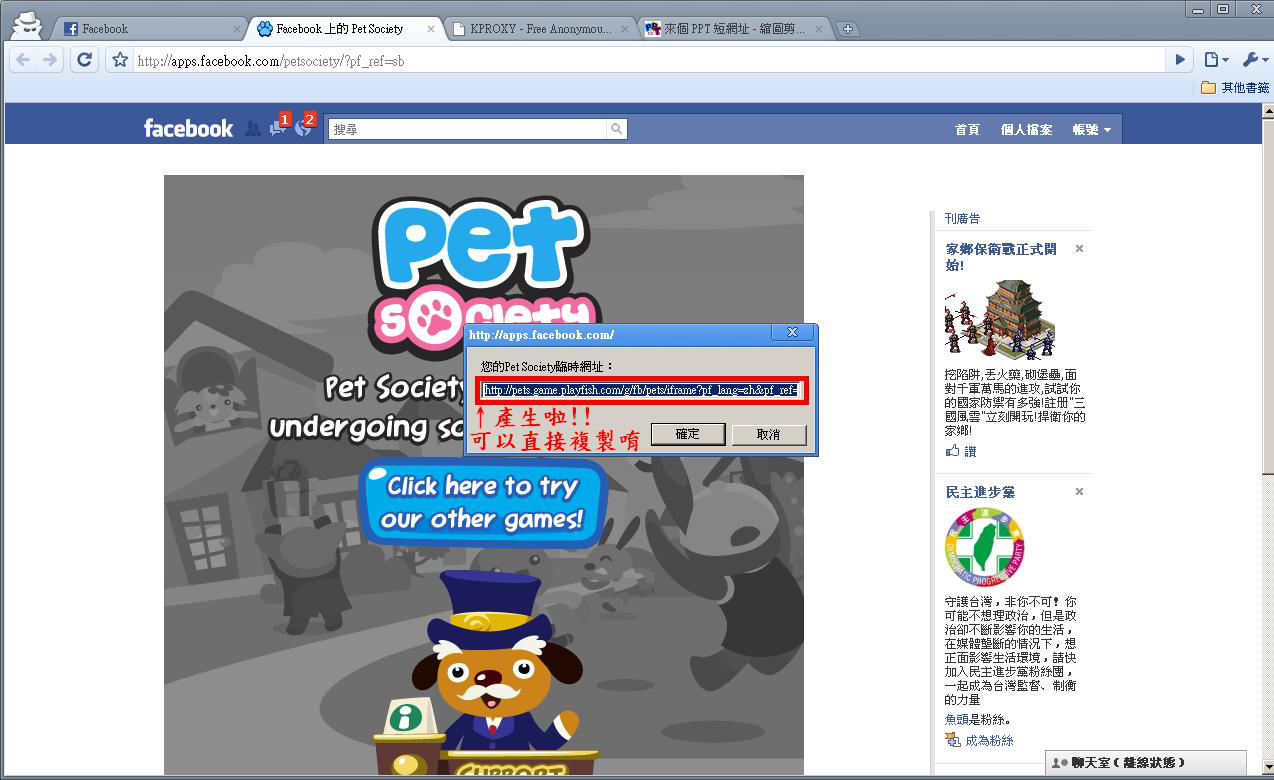Go forward with the browser forward arrow

click(50, 60)
